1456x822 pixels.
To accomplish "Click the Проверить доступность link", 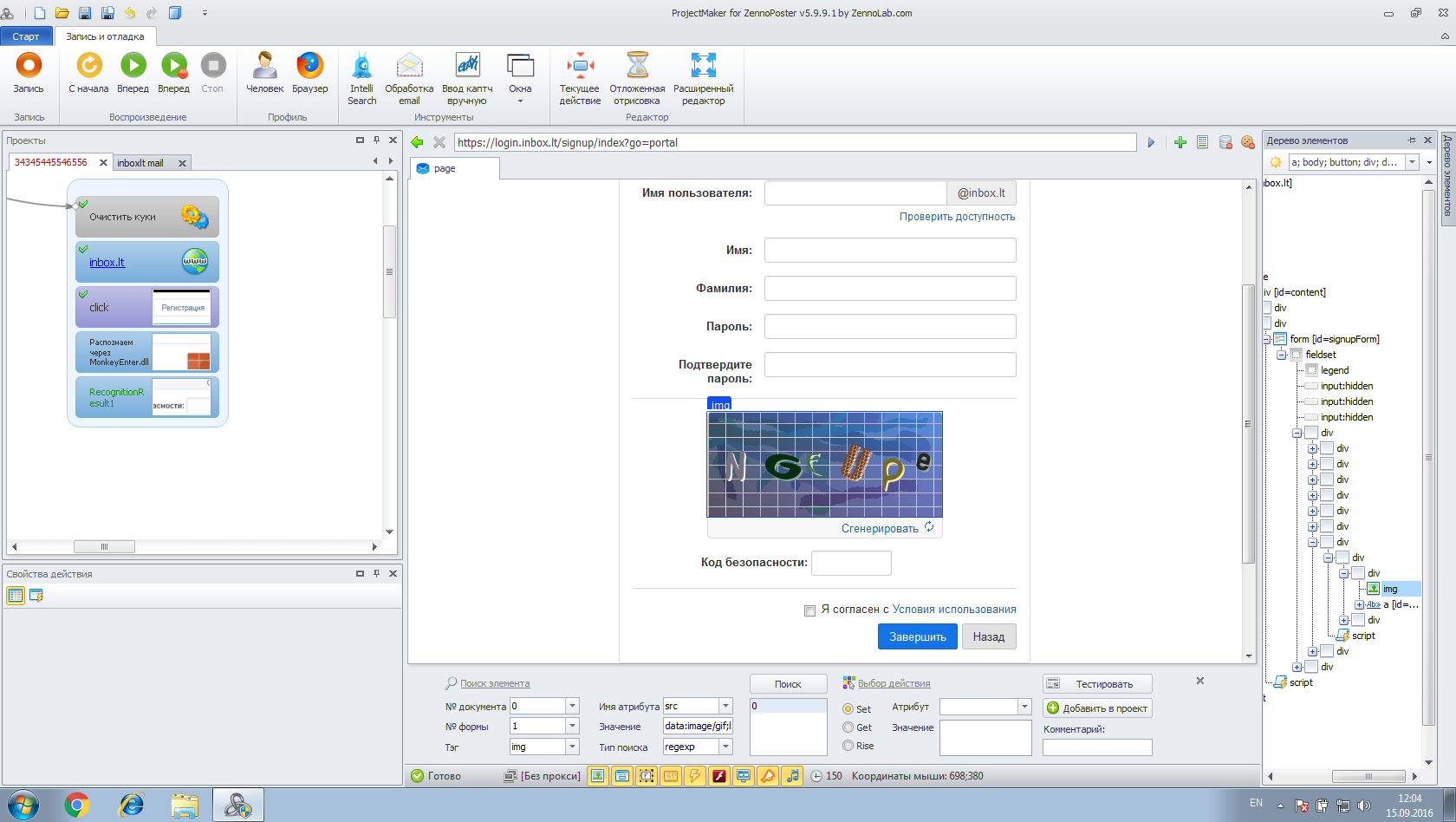I will click(x=957, y=217).
